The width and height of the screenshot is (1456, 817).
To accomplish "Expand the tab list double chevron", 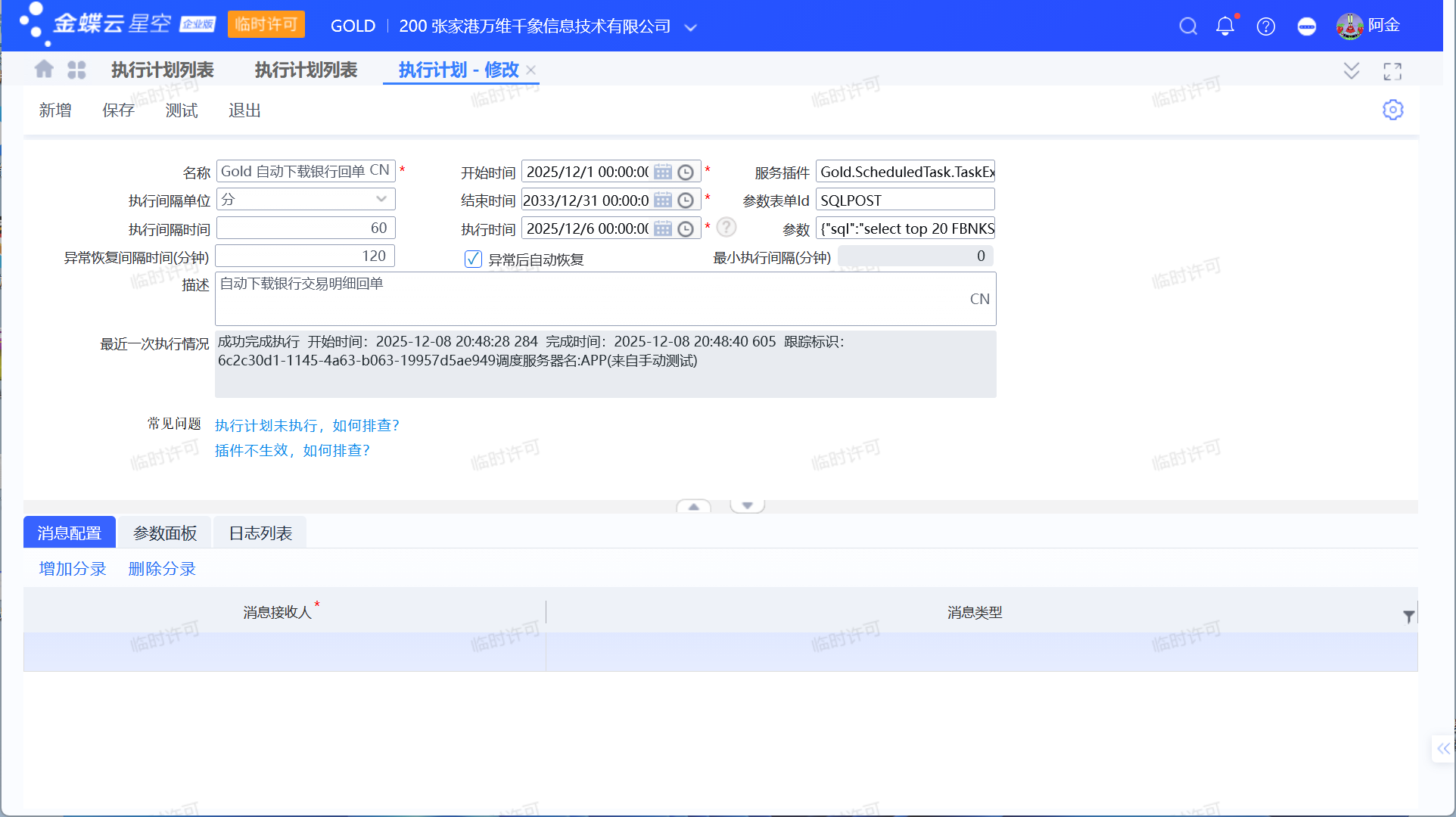I will click(x=1352, y=71).
